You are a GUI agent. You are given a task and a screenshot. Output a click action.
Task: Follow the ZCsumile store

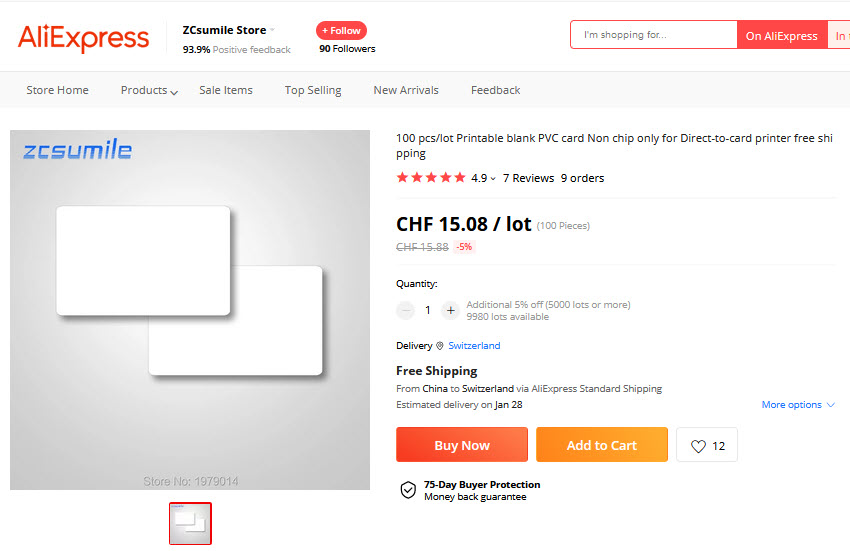341,30
